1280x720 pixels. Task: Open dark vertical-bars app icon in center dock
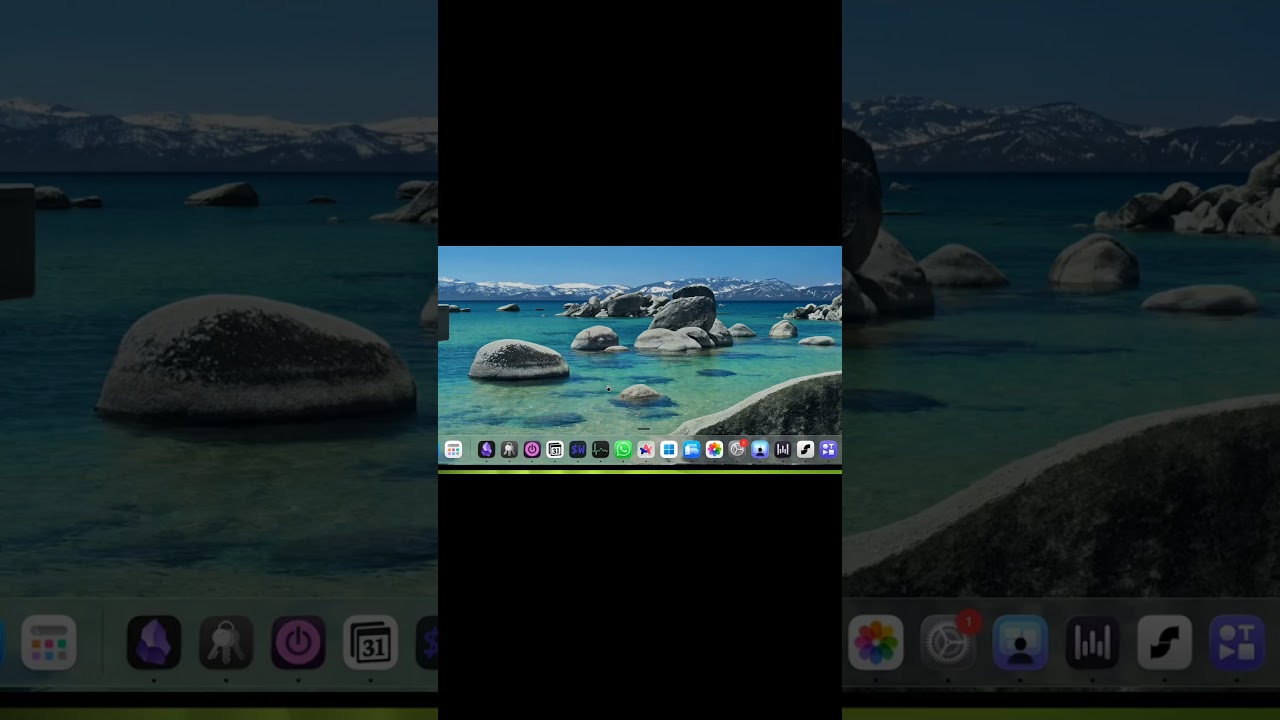pyautogui.click(x=783, y=450)
